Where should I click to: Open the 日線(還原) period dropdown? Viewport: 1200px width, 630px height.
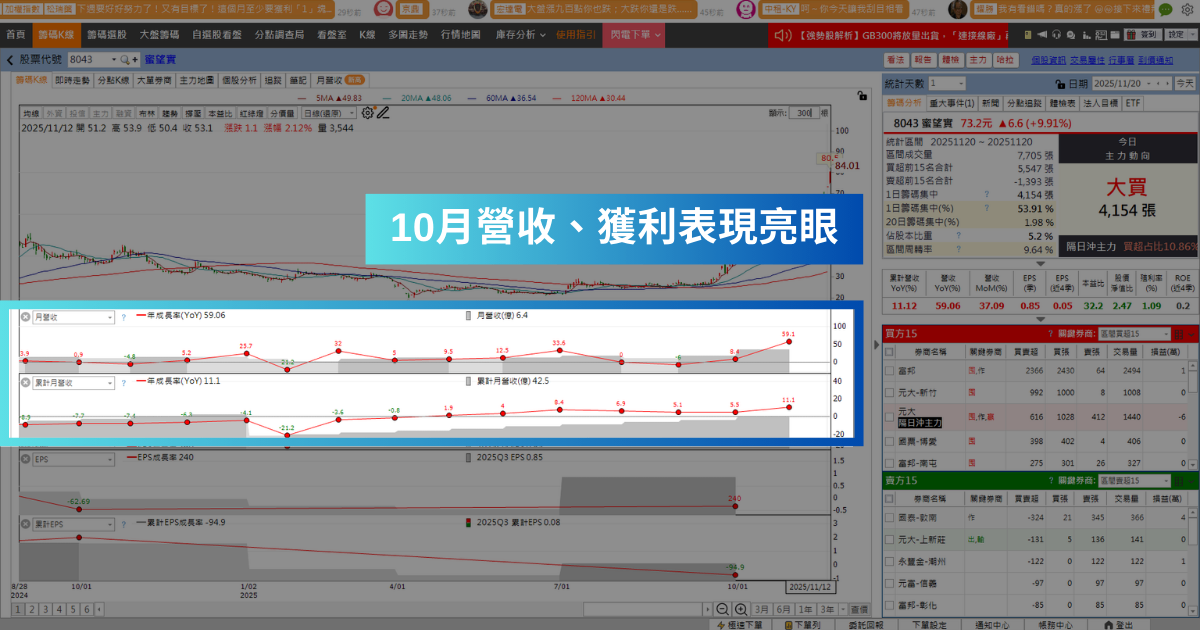click(330, 113)
